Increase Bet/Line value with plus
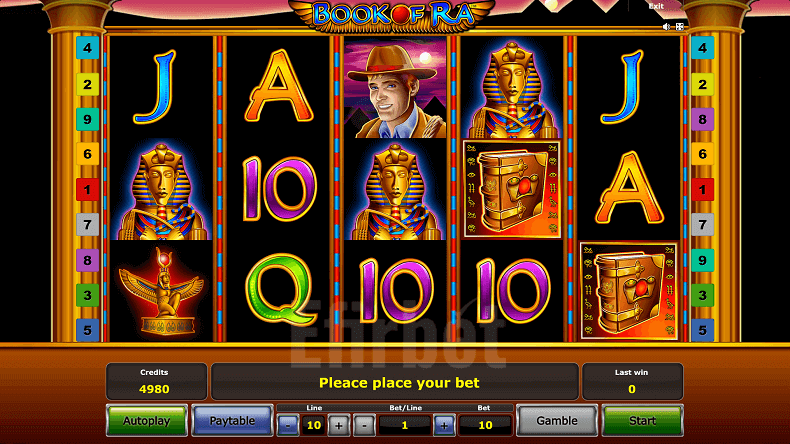 (444, 425)
